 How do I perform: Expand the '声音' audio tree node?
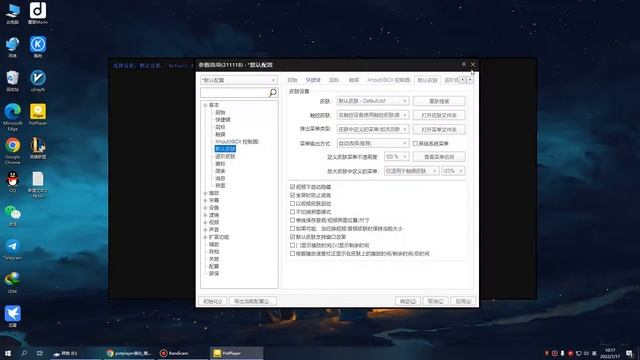[x=205, y=230]
